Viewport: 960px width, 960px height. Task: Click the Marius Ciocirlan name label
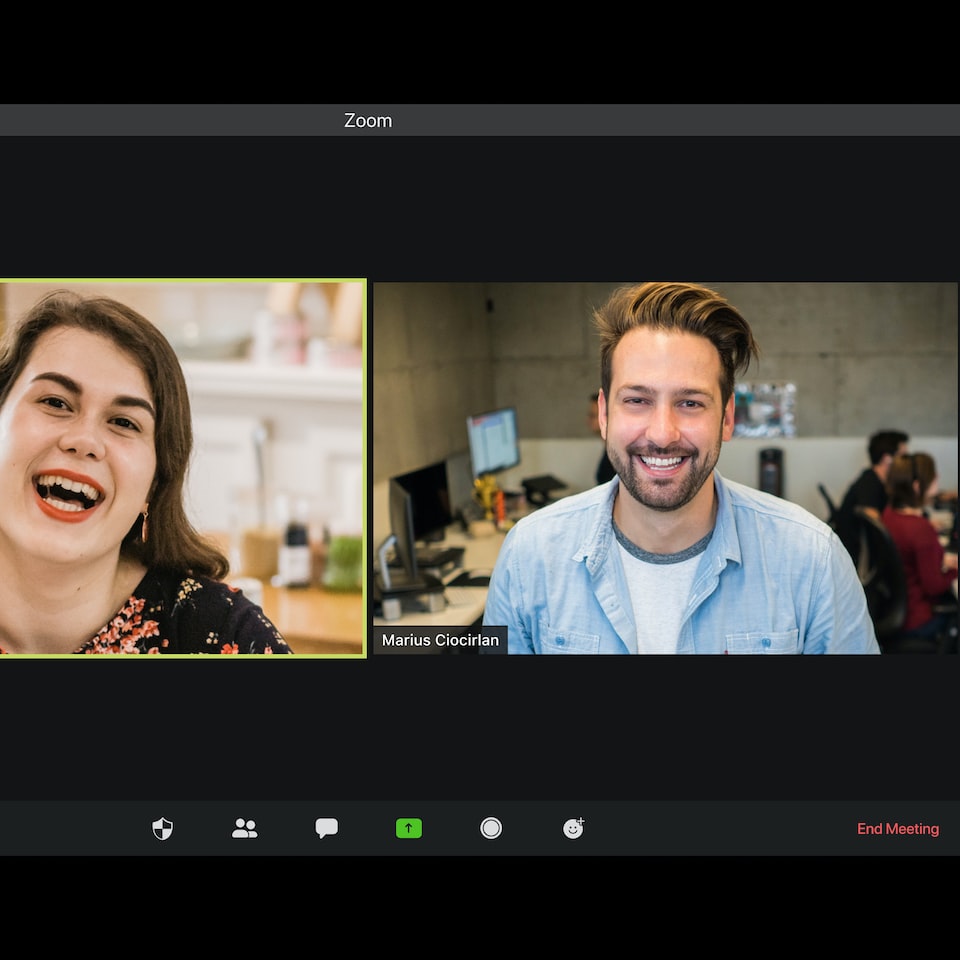tap(440, 640)
